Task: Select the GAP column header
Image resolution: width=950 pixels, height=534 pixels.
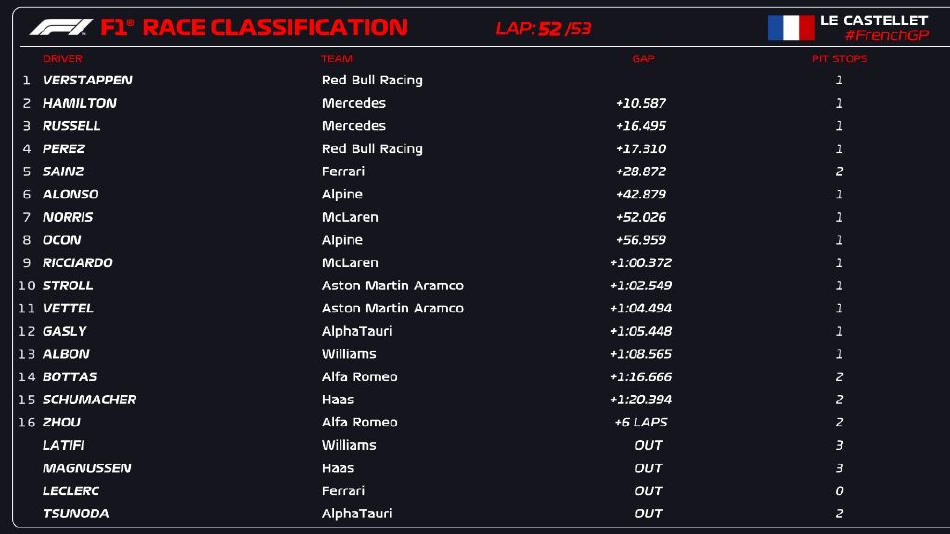Action: coord(643,59)
